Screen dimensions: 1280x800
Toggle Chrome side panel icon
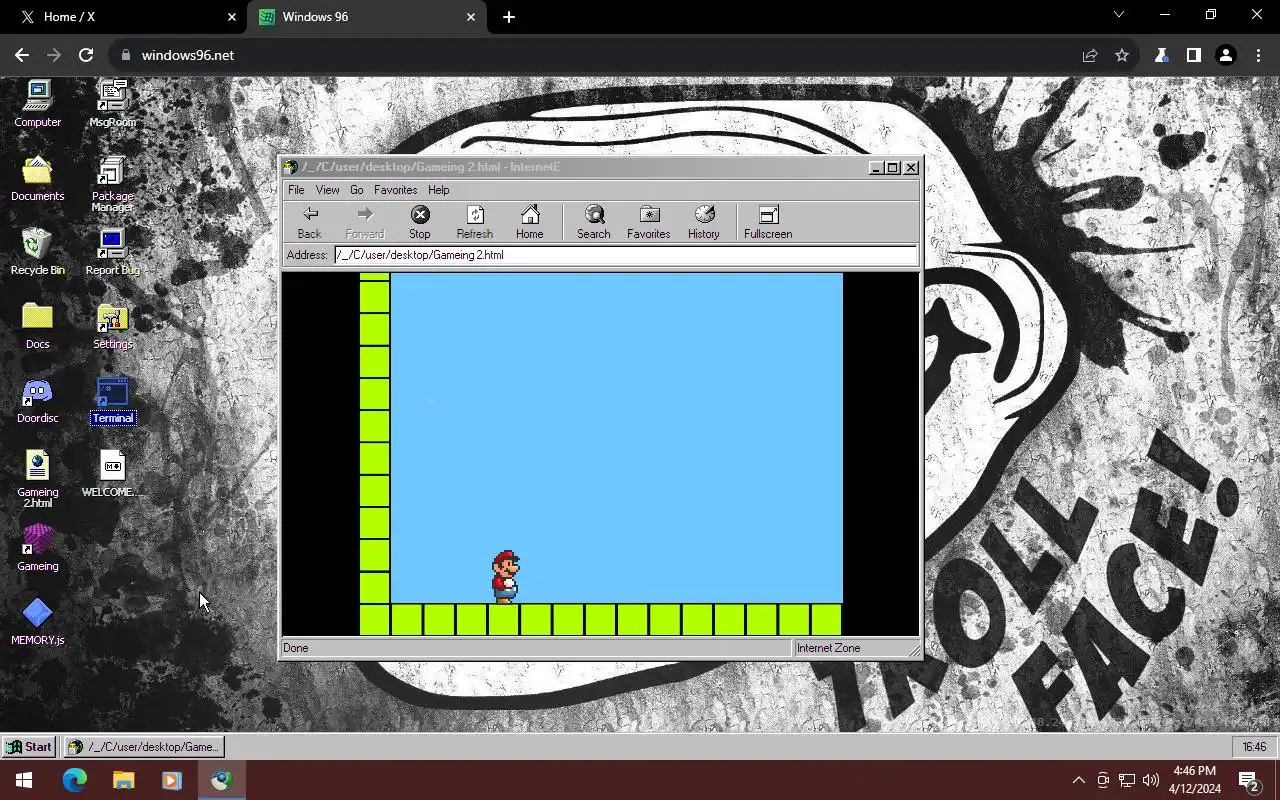coord(1193,55)
